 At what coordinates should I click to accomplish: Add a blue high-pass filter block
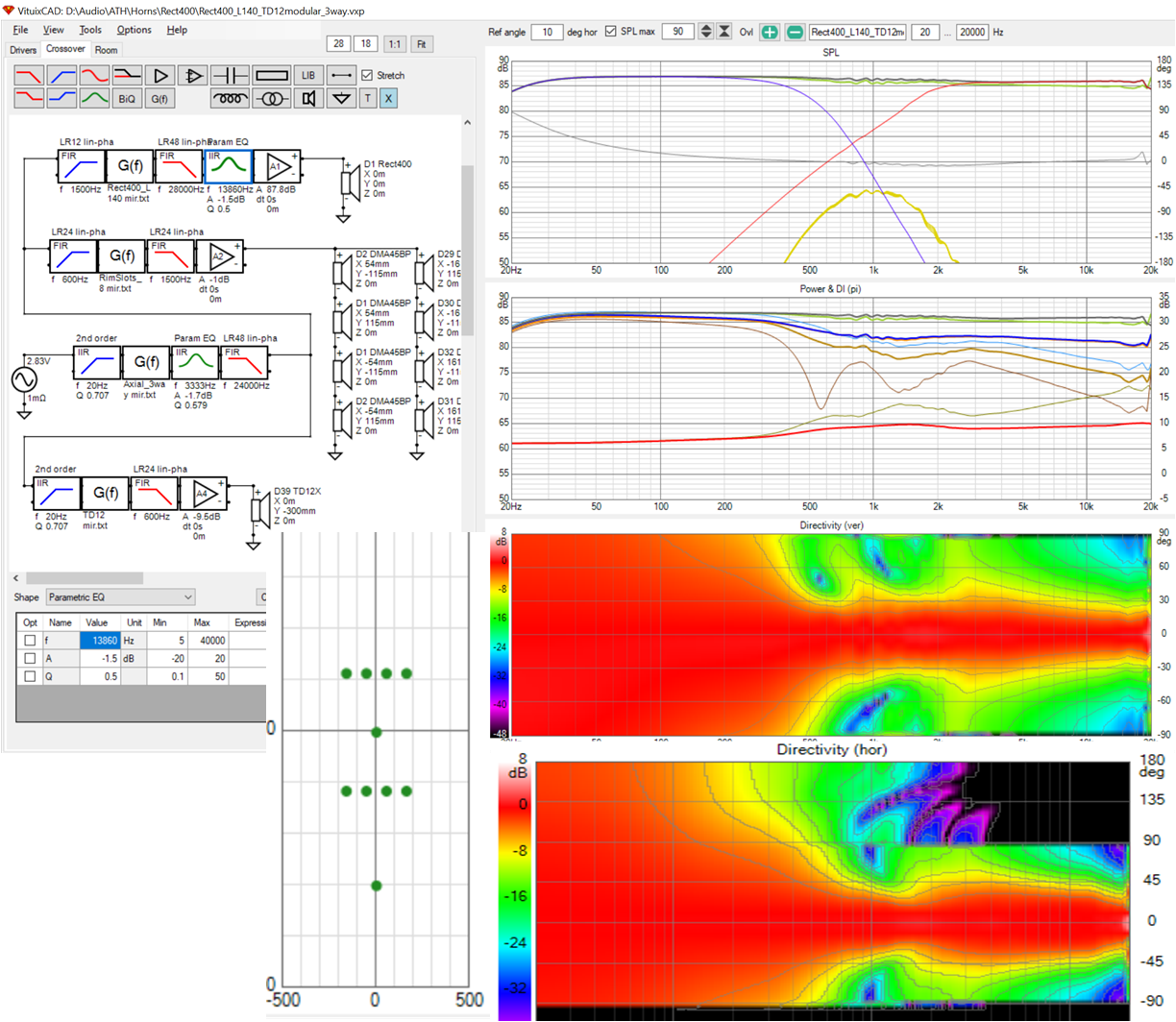(x=61, y=75)
